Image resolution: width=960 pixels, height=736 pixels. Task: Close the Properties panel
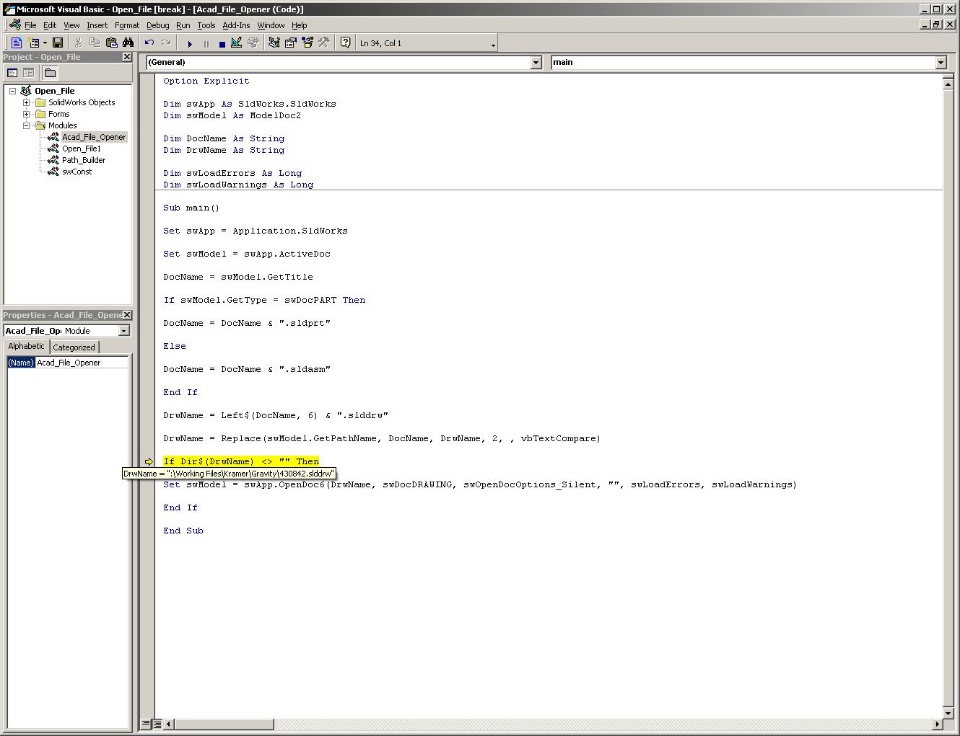point(127,315)
